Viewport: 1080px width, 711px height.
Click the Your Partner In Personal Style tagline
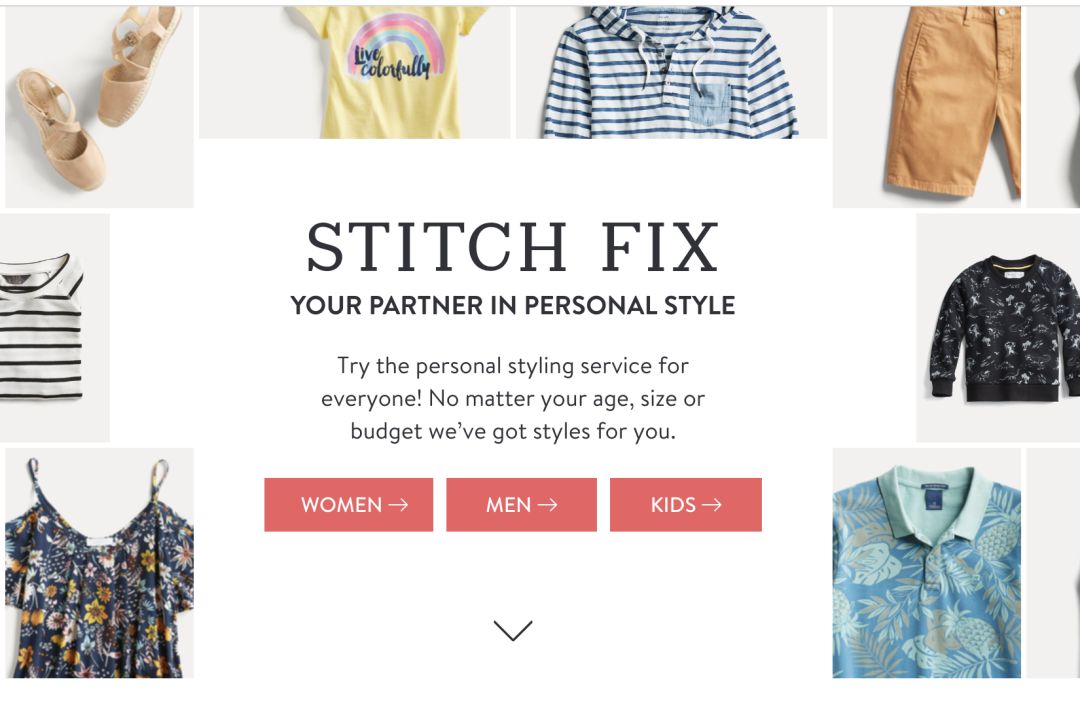[x=512, y=305]
